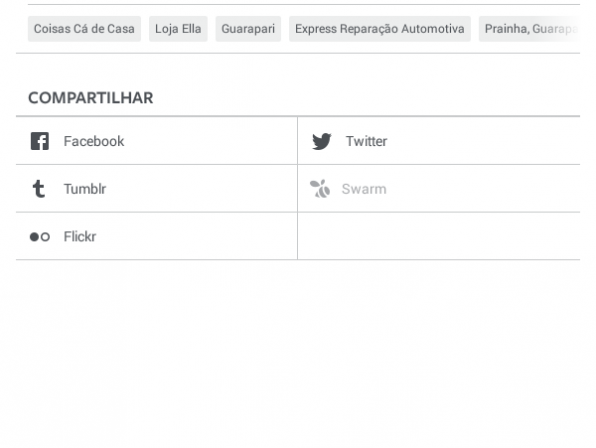Select the partially hidden Prainha, Guarapari tag
Image resolution: width=596 pixels, height=448 pixels.
point(529,28)
